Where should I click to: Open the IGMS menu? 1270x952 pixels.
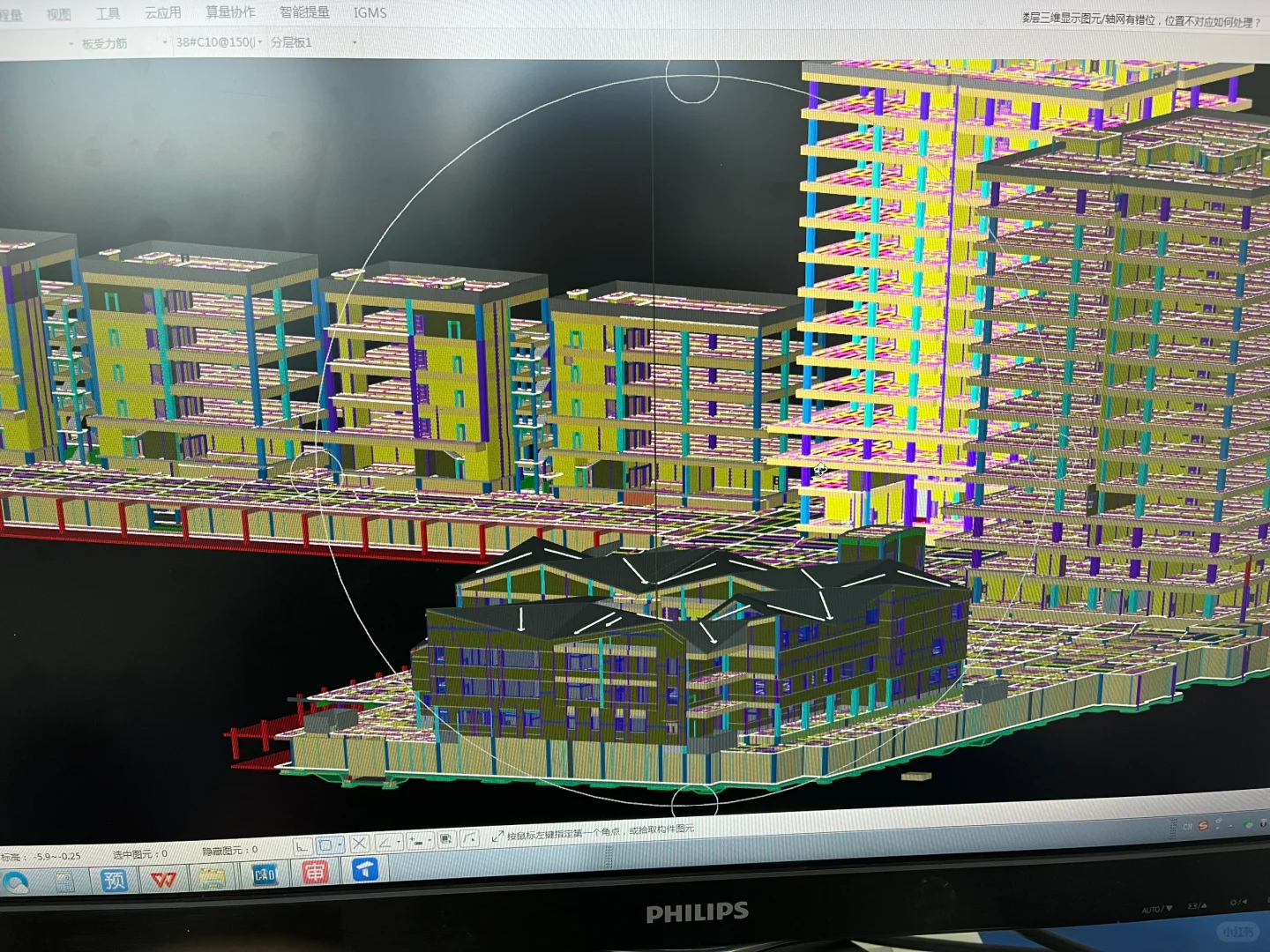370,12
